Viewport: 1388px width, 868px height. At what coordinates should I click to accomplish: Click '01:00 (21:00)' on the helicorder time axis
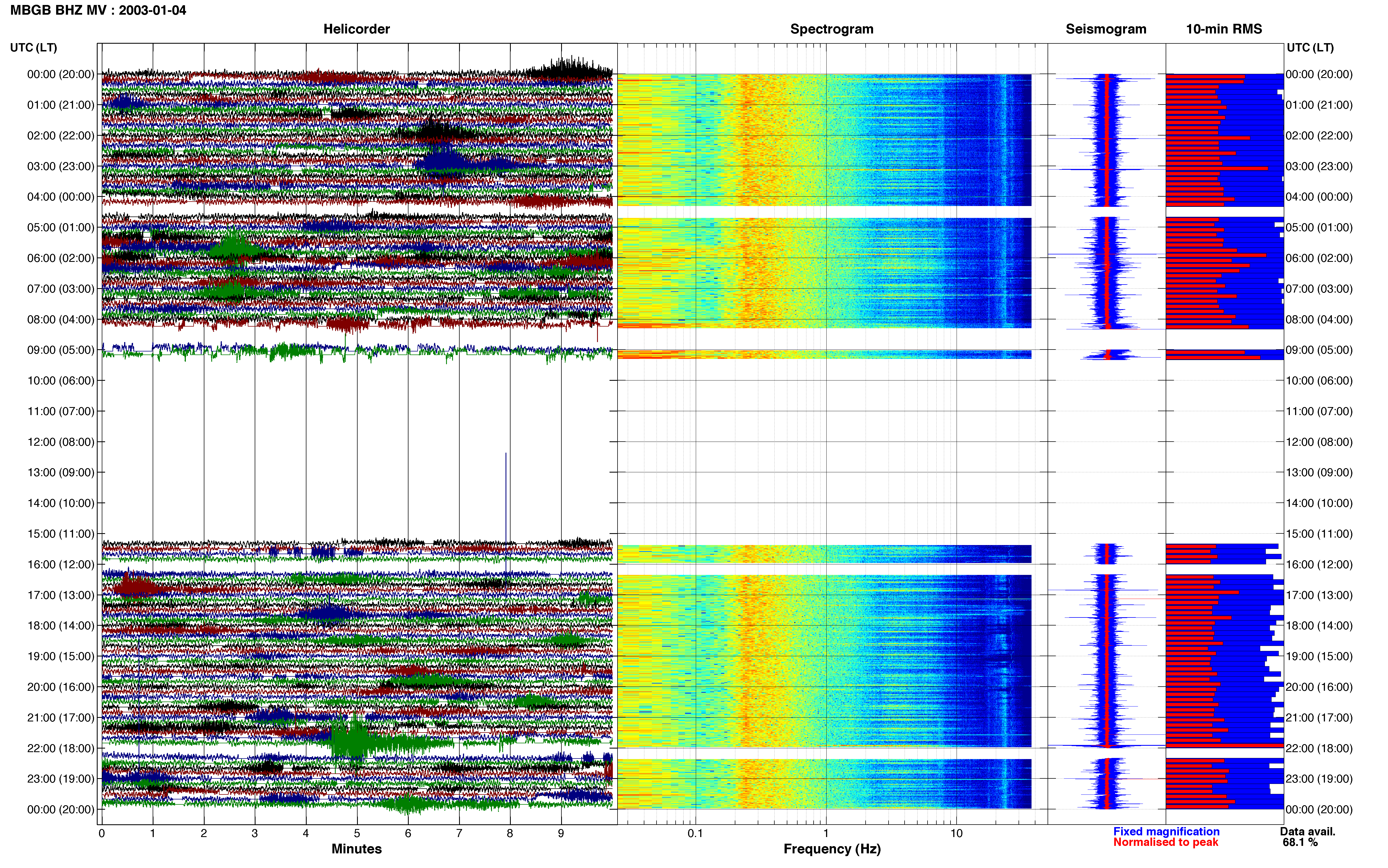61,105
